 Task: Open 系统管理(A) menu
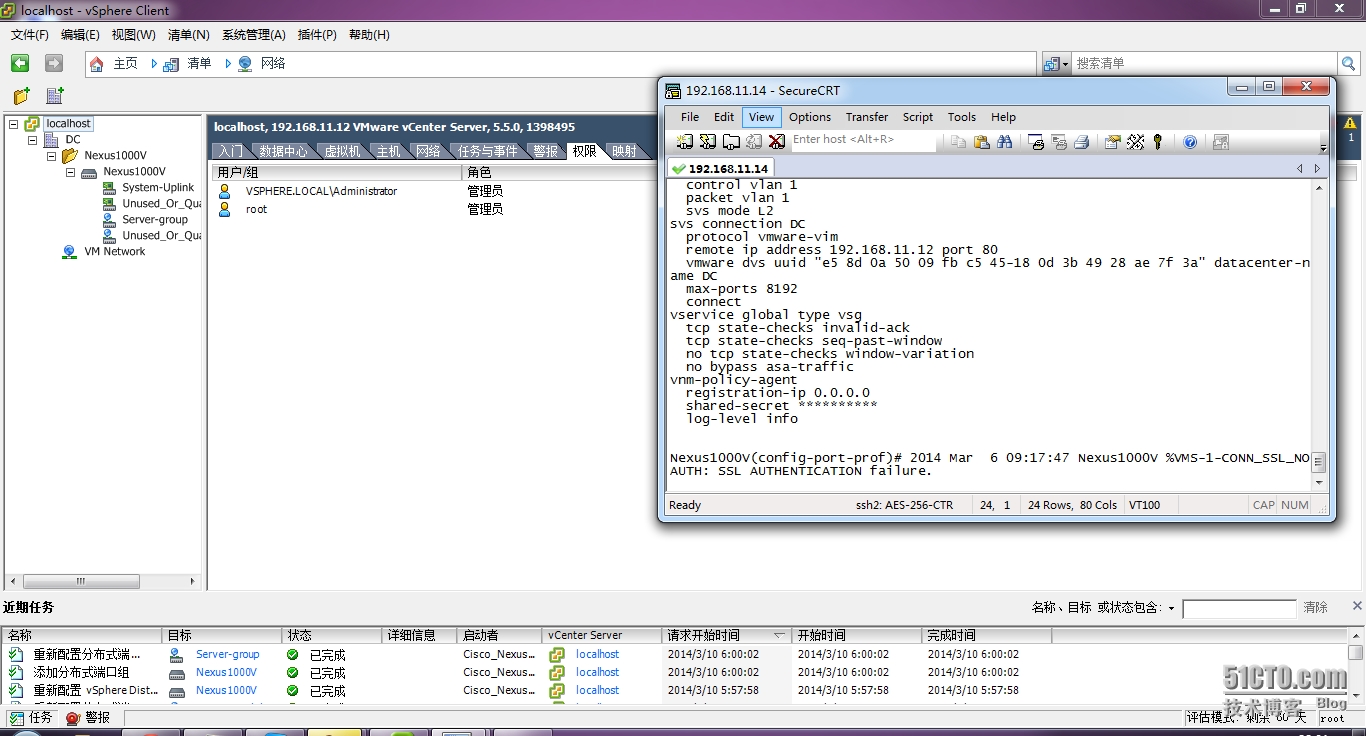254,35
